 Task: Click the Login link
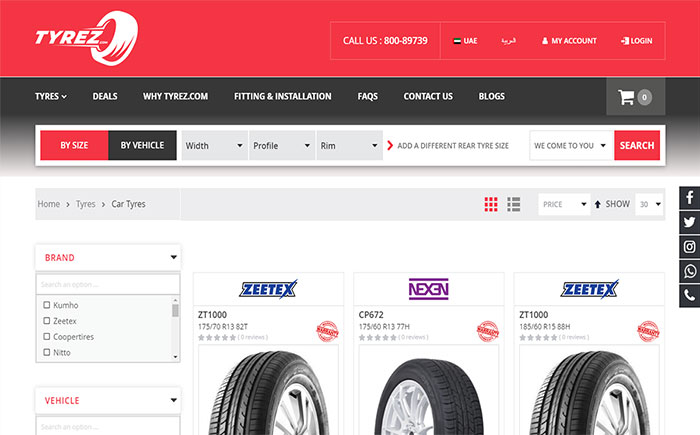coord(637,41)
